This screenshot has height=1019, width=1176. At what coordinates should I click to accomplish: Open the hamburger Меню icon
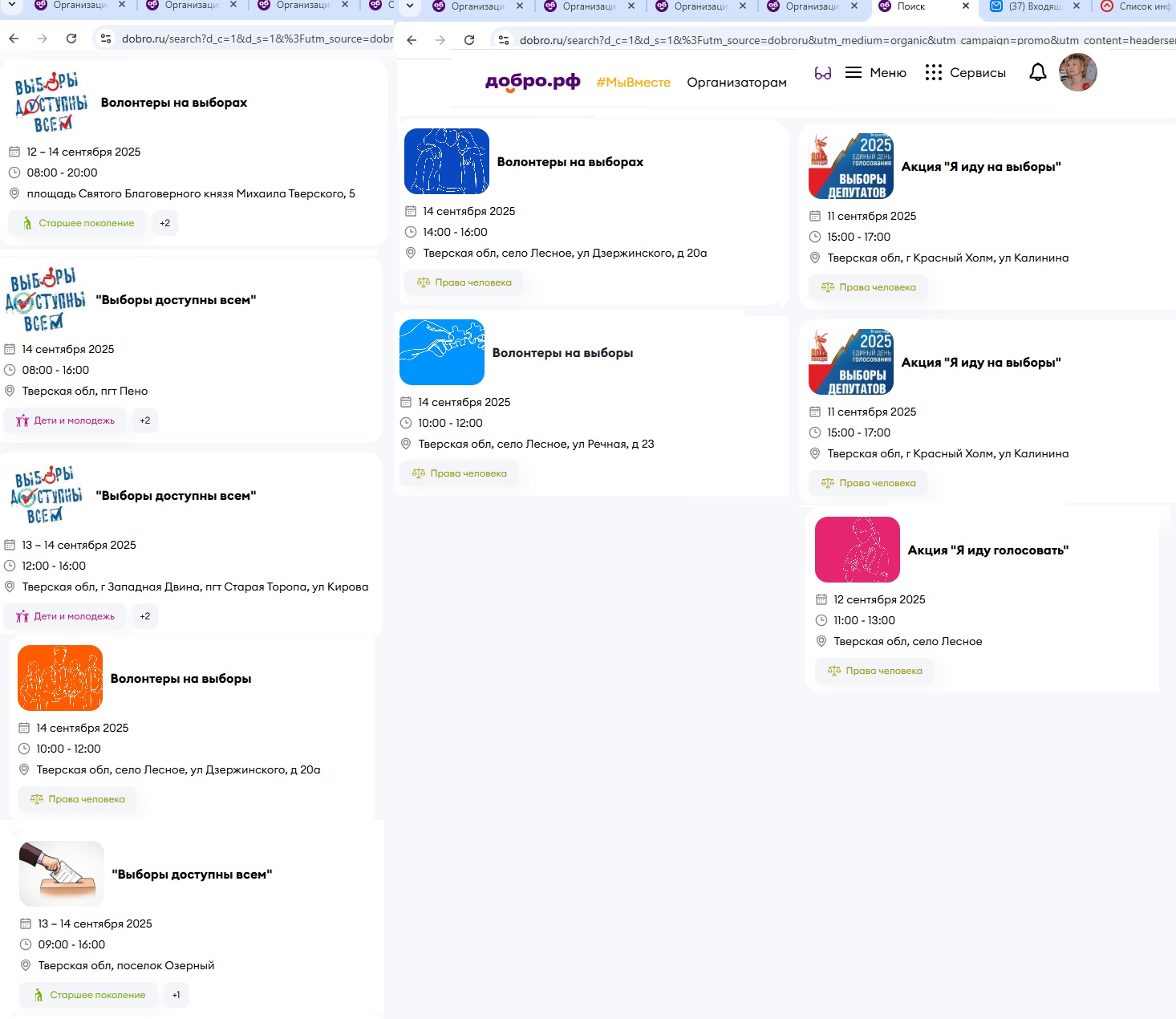(x=854, y=72)
